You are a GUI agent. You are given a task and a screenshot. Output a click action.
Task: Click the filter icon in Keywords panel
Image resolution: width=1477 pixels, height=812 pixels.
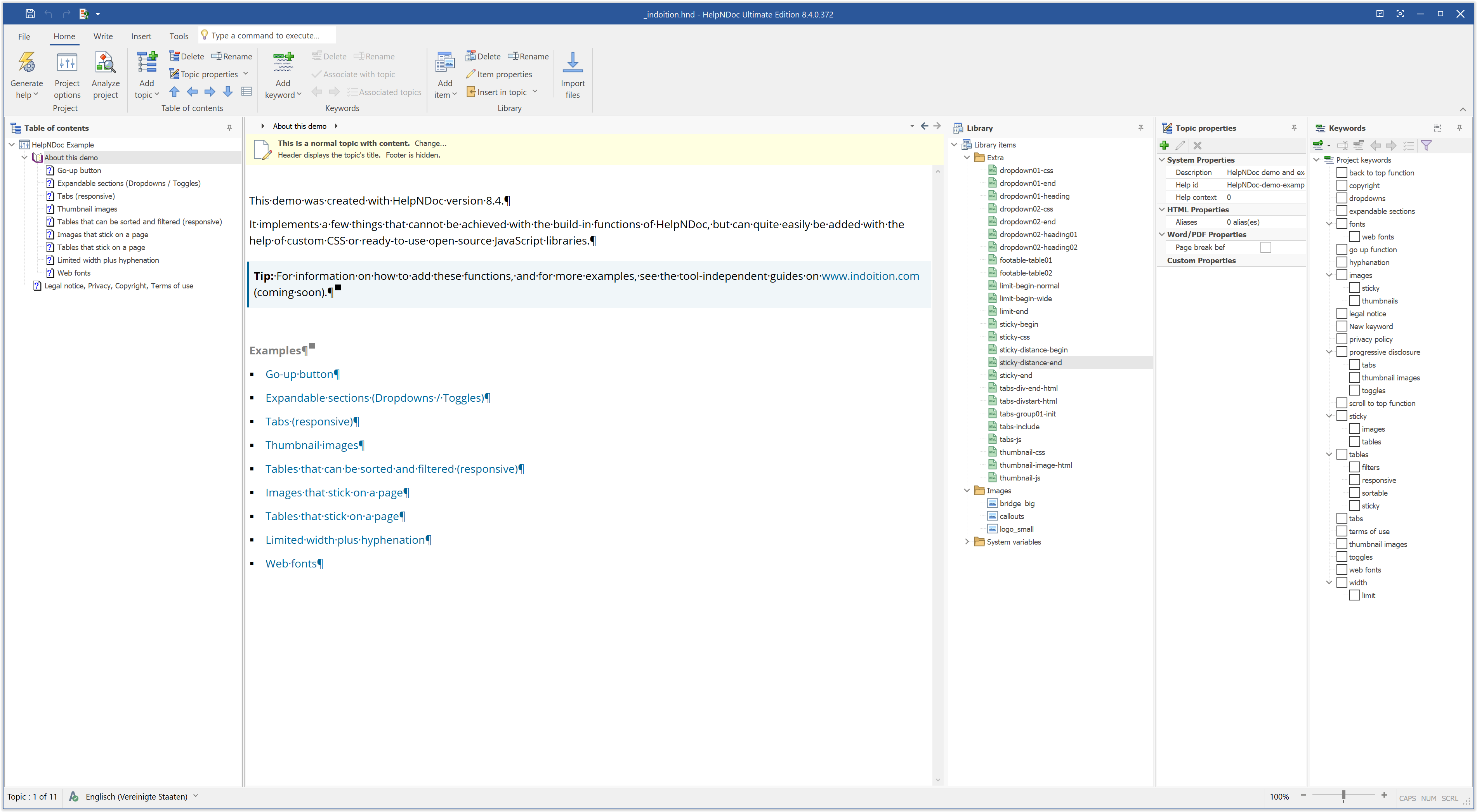point(1426,145)
